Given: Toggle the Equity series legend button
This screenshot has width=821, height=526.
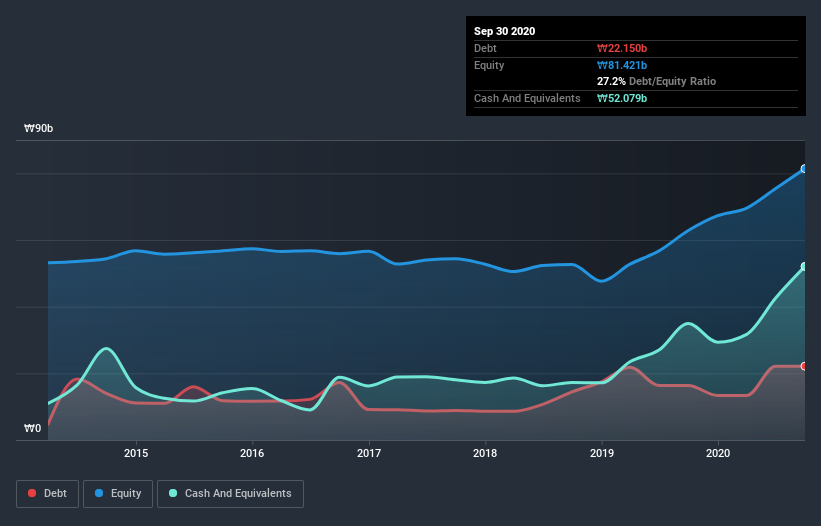Looking at the screenshot, I should click(x=118, y=494).
